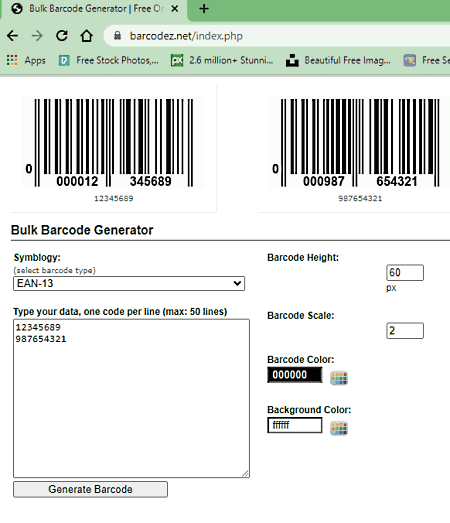The width and height of the screenshot is (450, 523).
Task: Click the '987654321' caption under second barcode
Action: 360,198
